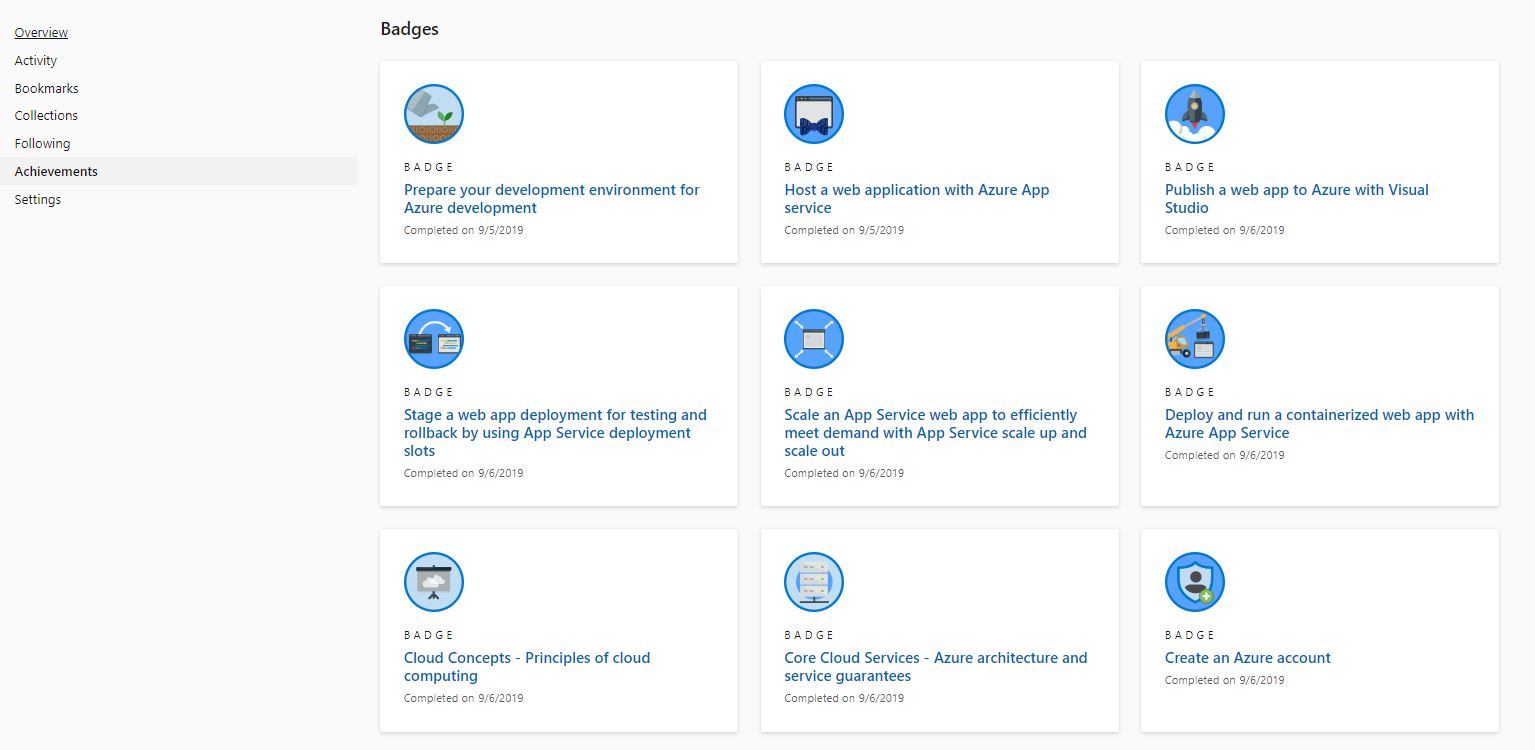Switch to the Following page

pyautogui.click(x=42, y=144)
